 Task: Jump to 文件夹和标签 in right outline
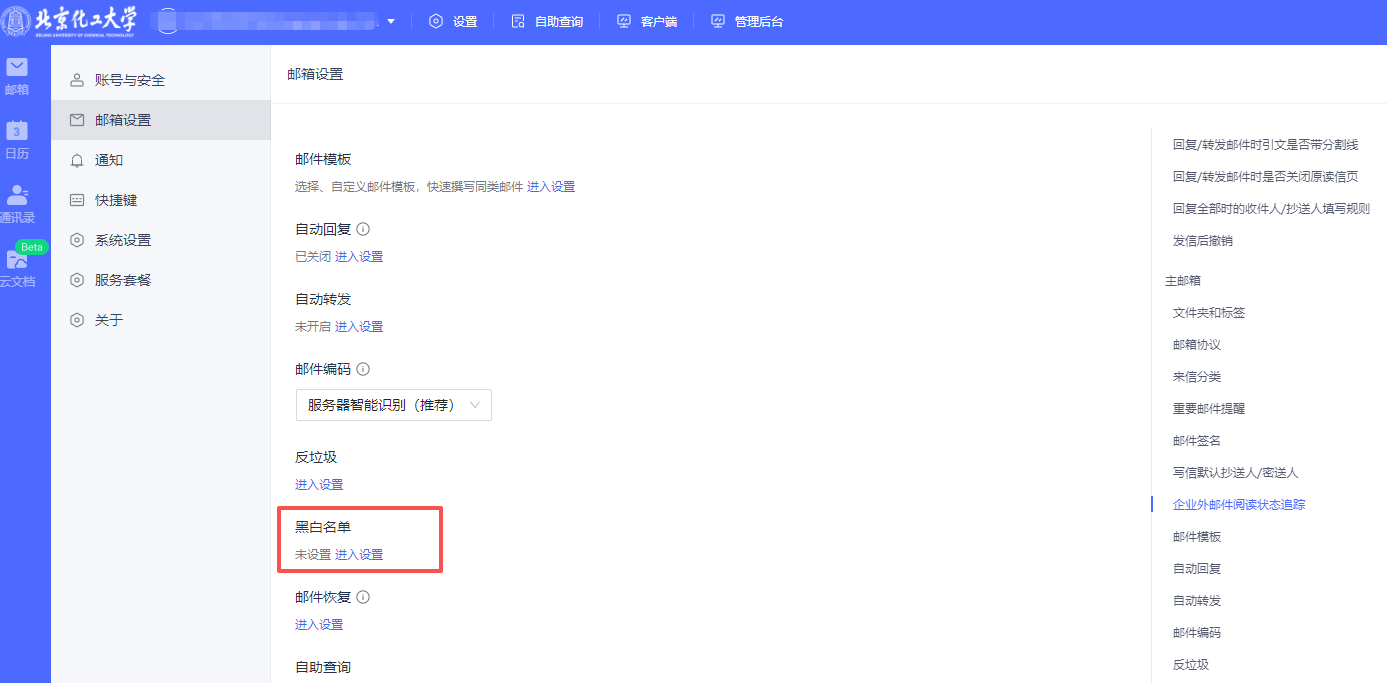pos(1208,312)
